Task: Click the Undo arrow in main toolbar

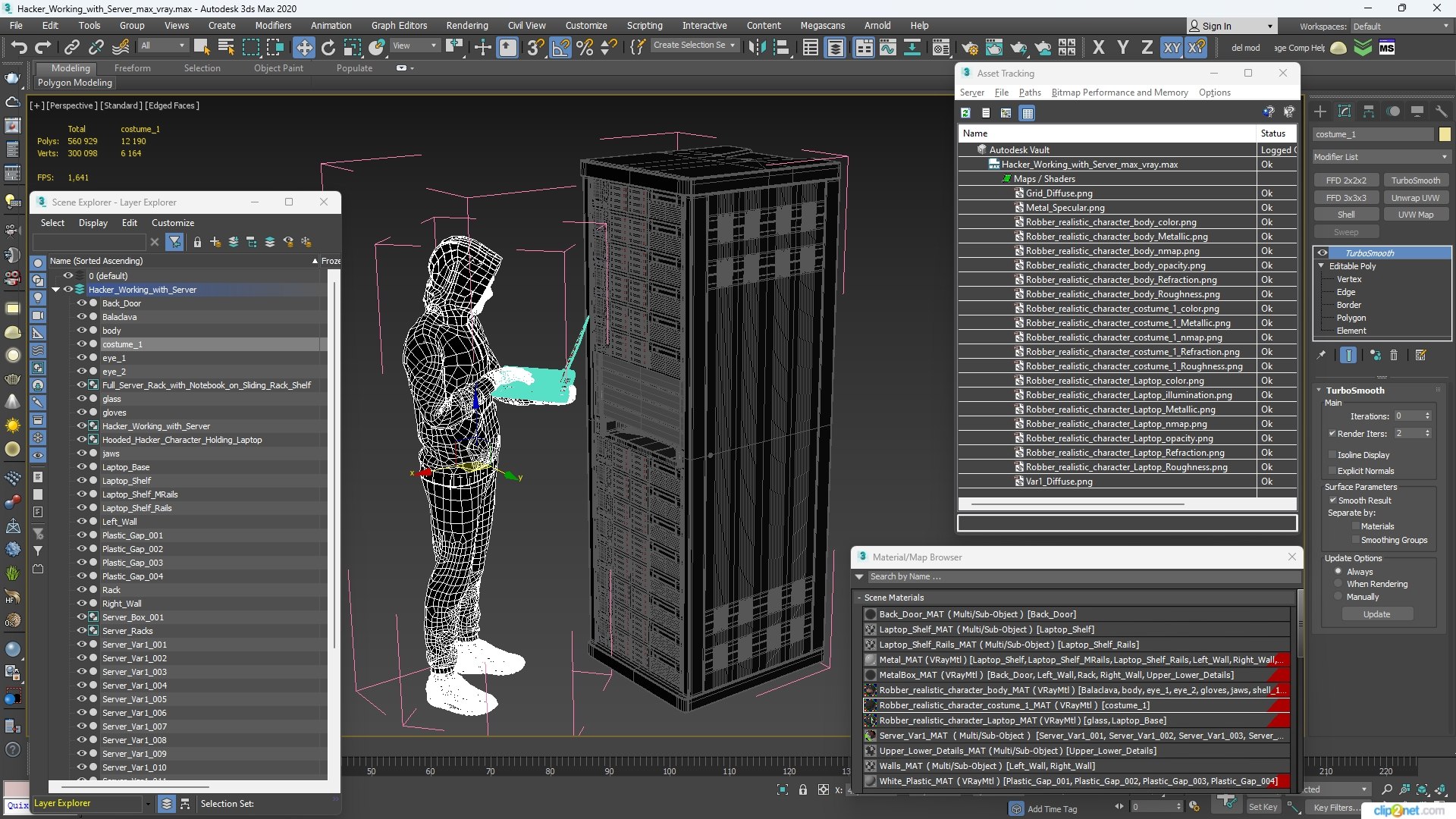Action: pyautogui.click(x=18, y=48)
